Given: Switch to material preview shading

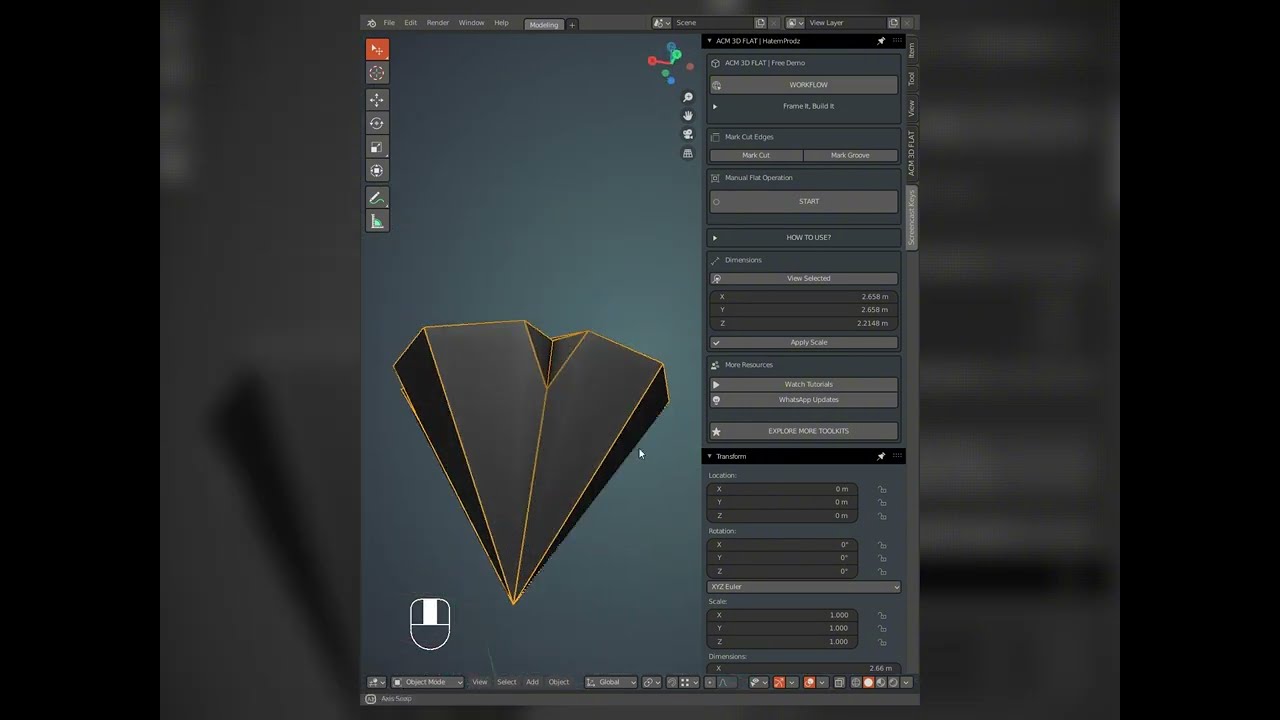Looking at the screenshot, I should [x=880, y=682].
